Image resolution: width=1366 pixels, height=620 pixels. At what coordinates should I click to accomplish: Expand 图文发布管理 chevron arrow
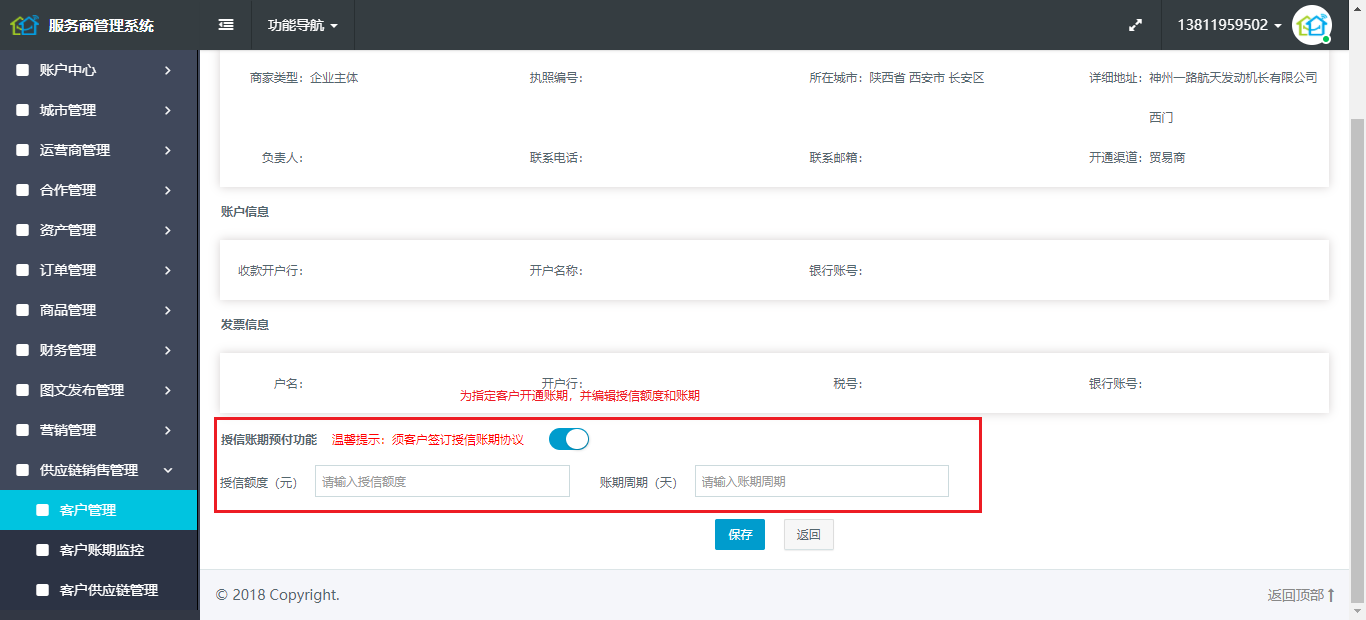pyautogui.click(x=168, y=390)
